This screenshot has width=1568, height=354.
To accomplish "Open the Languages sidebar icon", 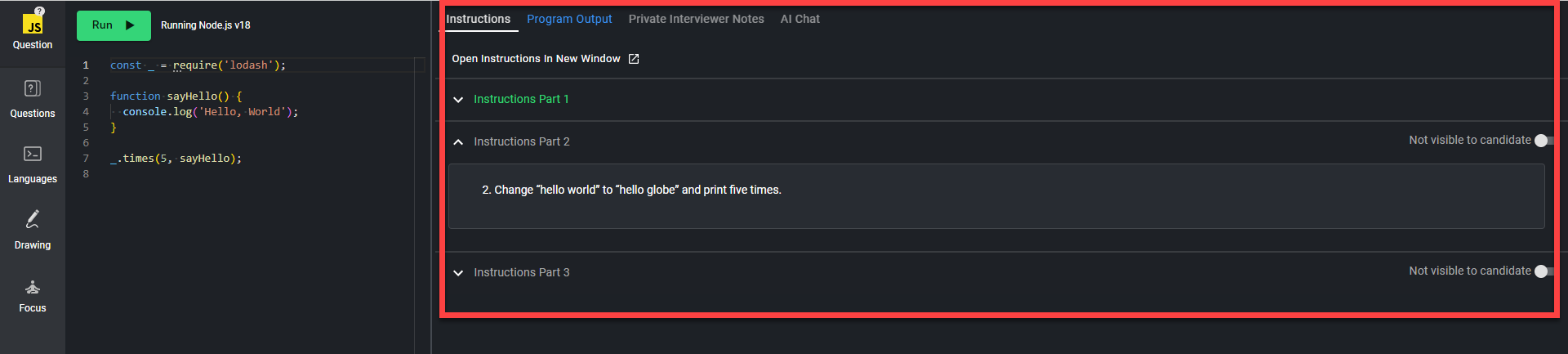I will pyautogui.click(x=33, y=155).
